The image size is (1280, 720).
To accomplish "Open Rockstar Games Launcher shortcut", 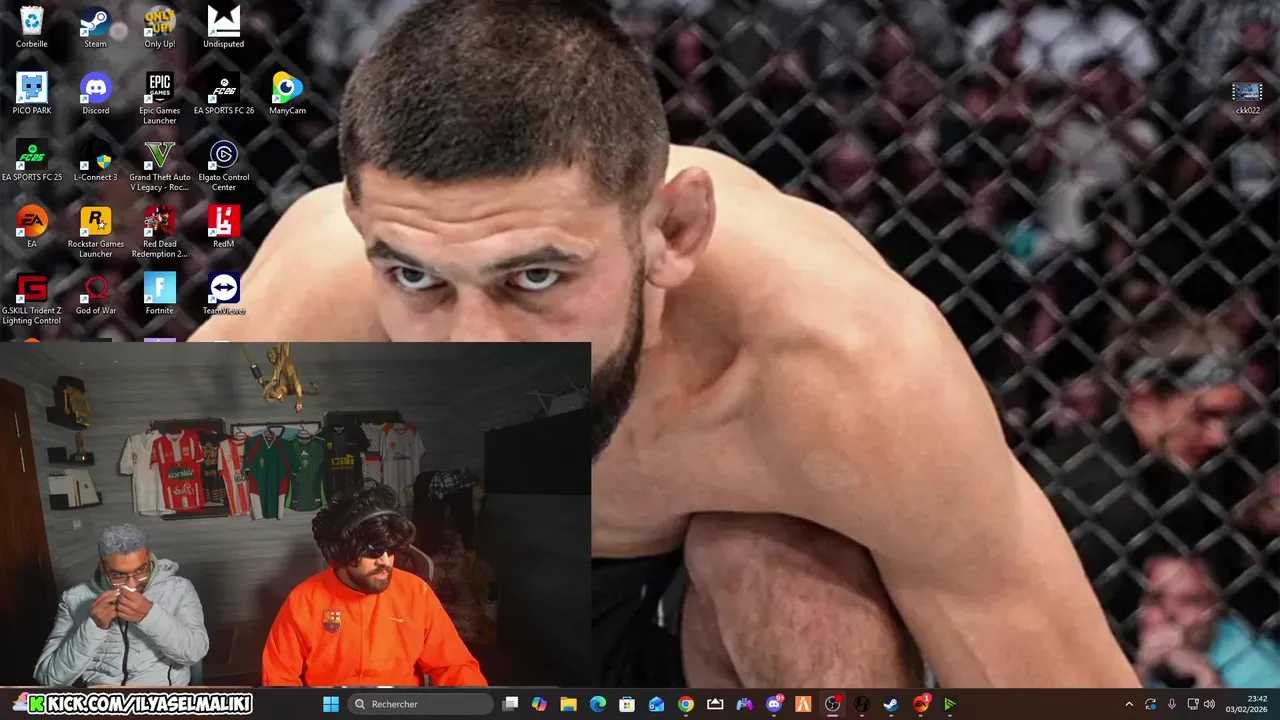I will tap(95, 233).
